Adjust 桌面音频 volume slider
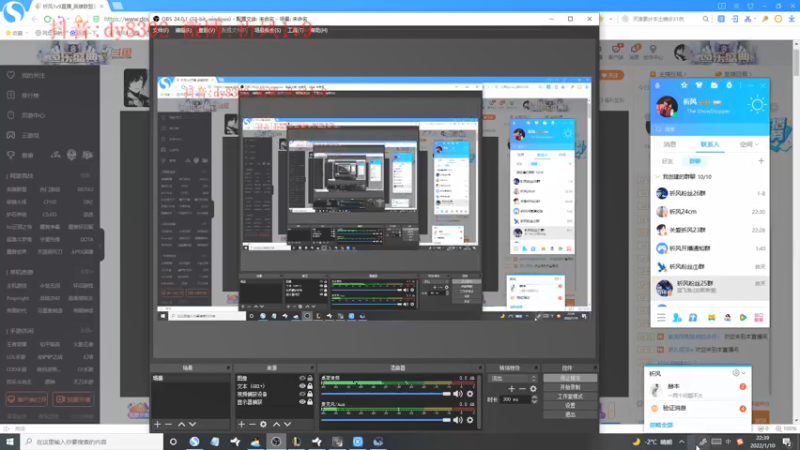The width and height of the screenshot is (800, 450). pyautogui.click(x=386, y=393)
